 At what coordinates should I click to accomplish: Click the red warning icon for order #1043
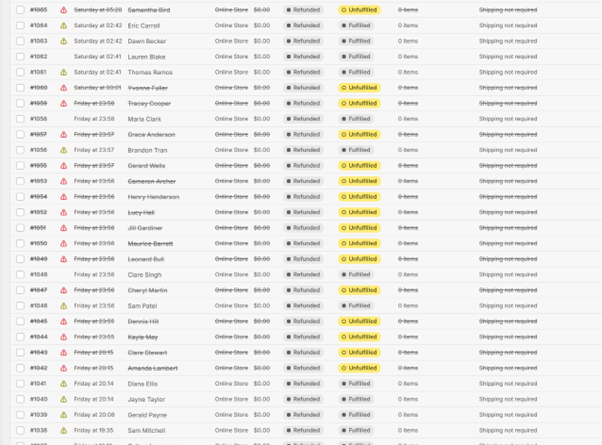coord(64,352)
